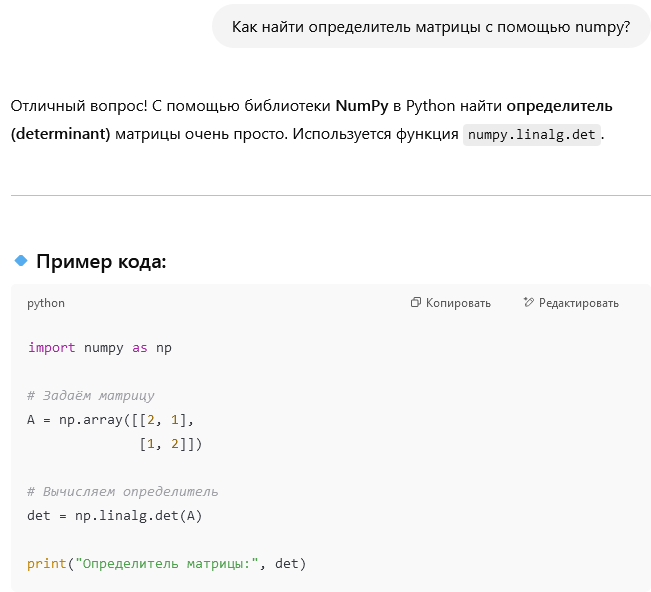The height and width of the screenshot is (592, 651).
Task: Click the blue diamond icon beside Пример кода
Action: (20, 261)
